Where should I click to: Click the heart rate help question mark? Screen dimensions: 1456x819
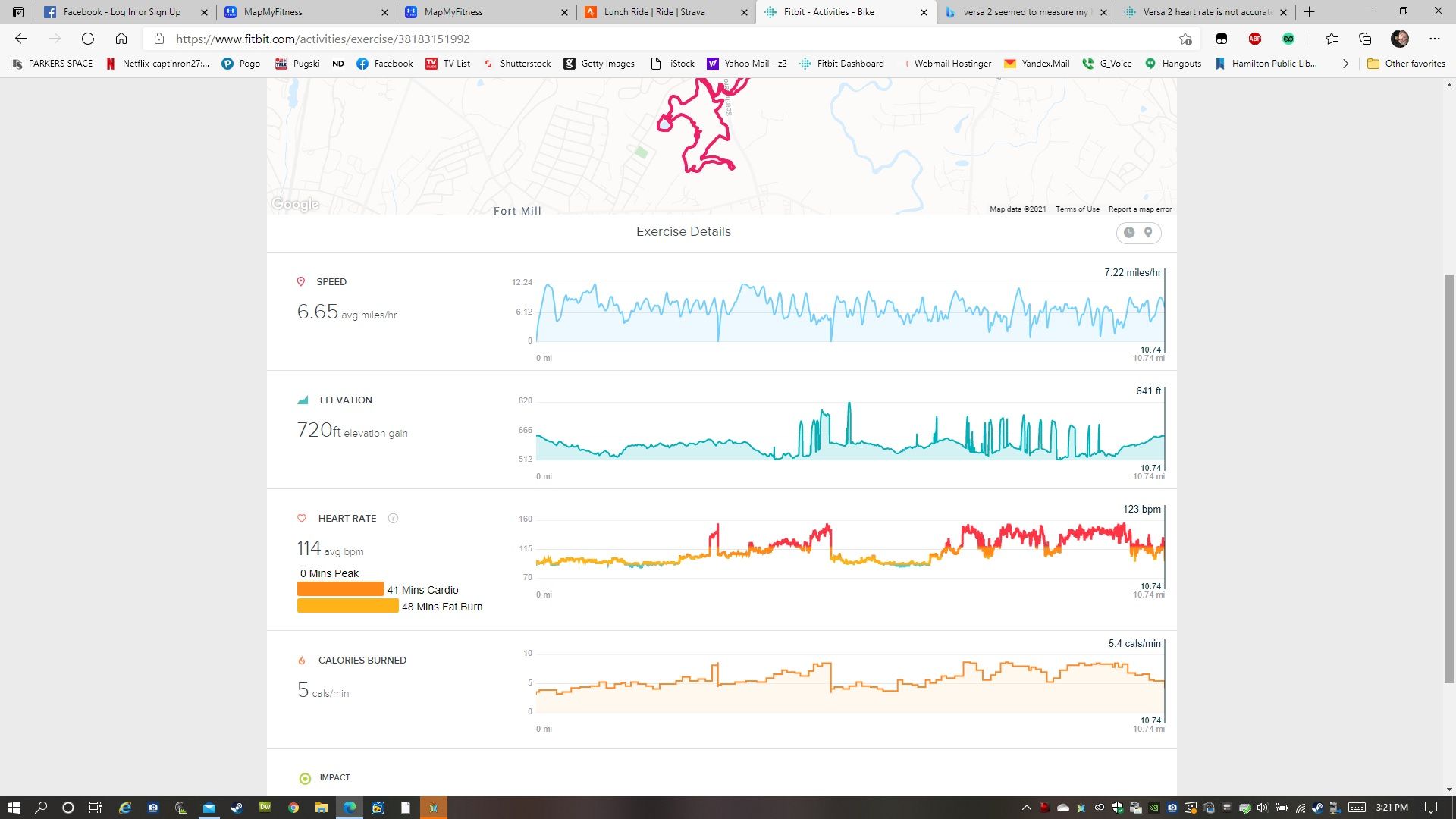point(393,519)
